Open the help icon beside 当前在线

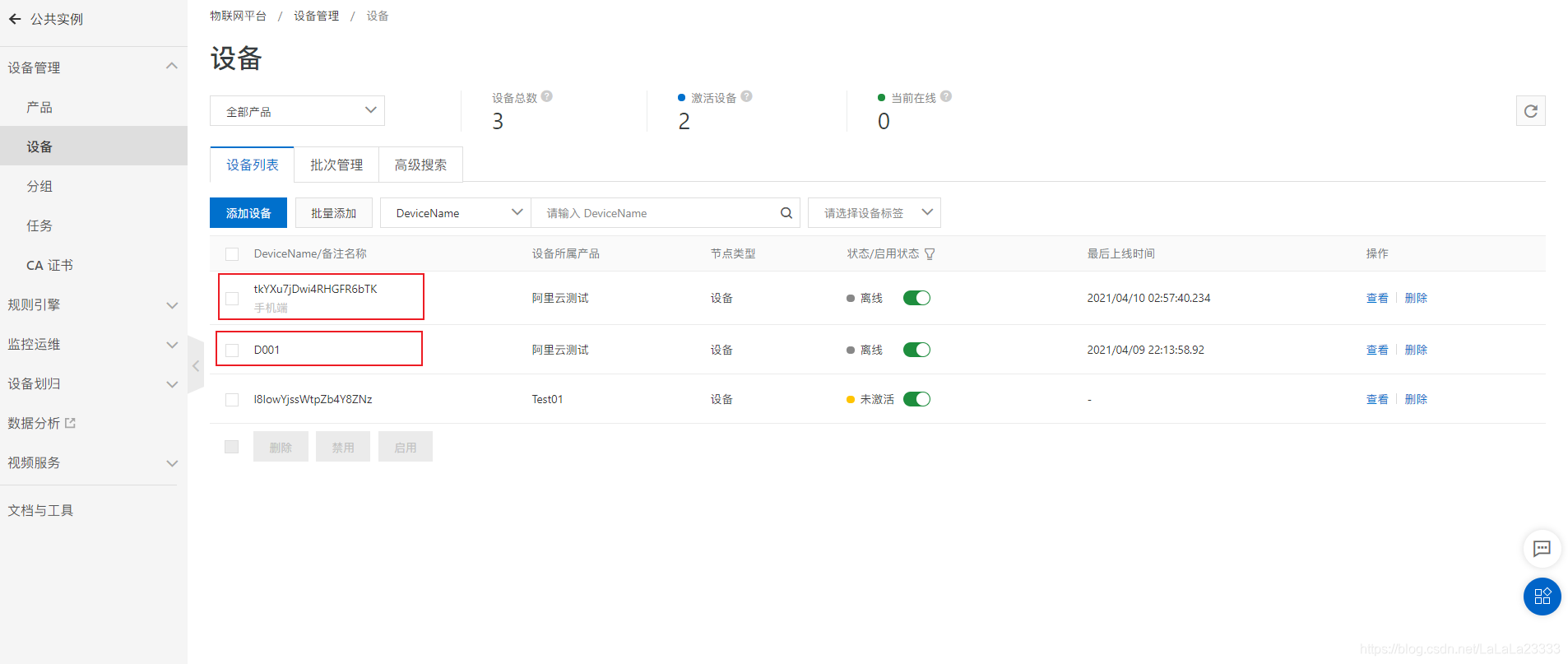pos(946,96)
